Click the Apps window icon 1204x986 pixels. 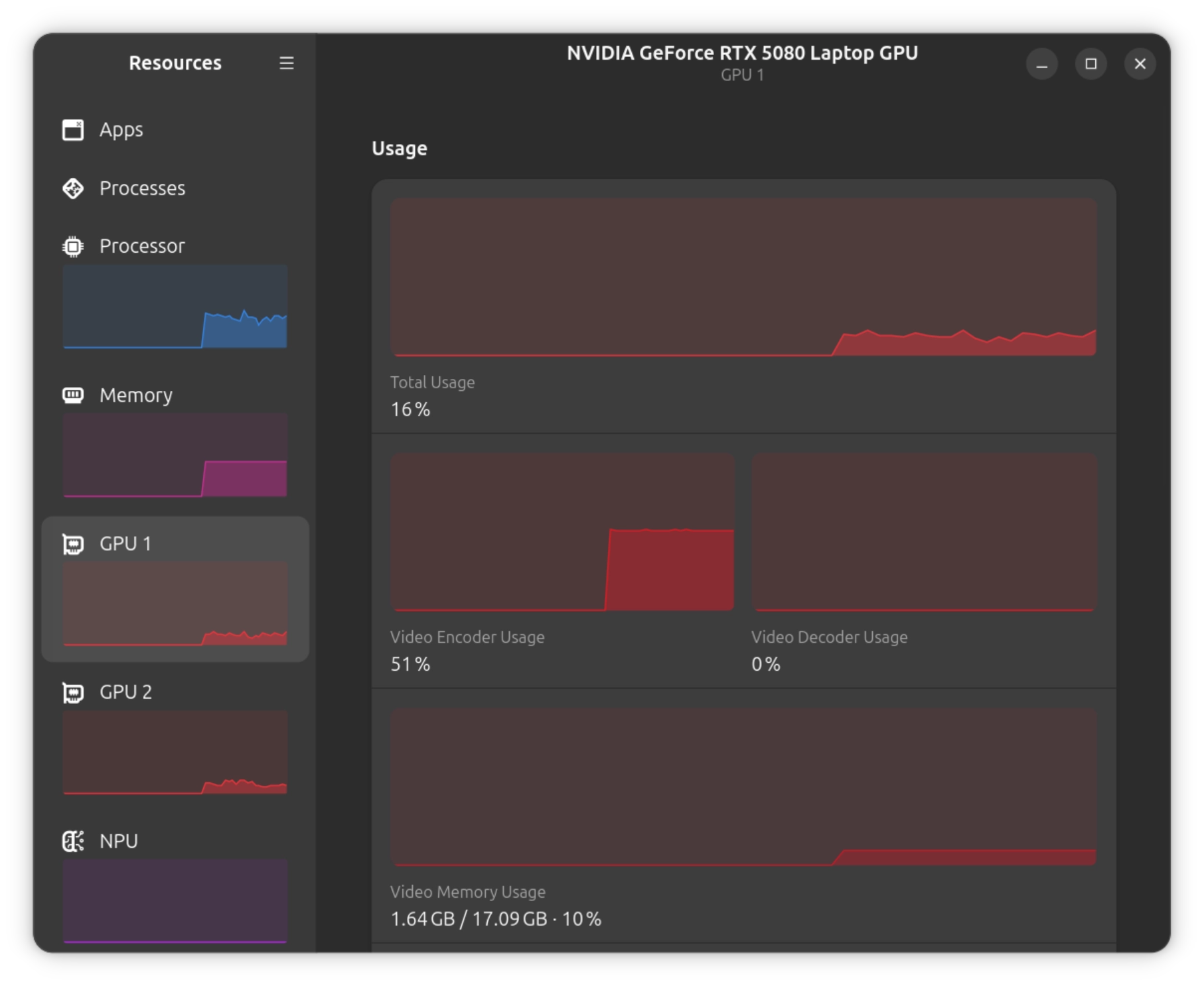point(73,130)
